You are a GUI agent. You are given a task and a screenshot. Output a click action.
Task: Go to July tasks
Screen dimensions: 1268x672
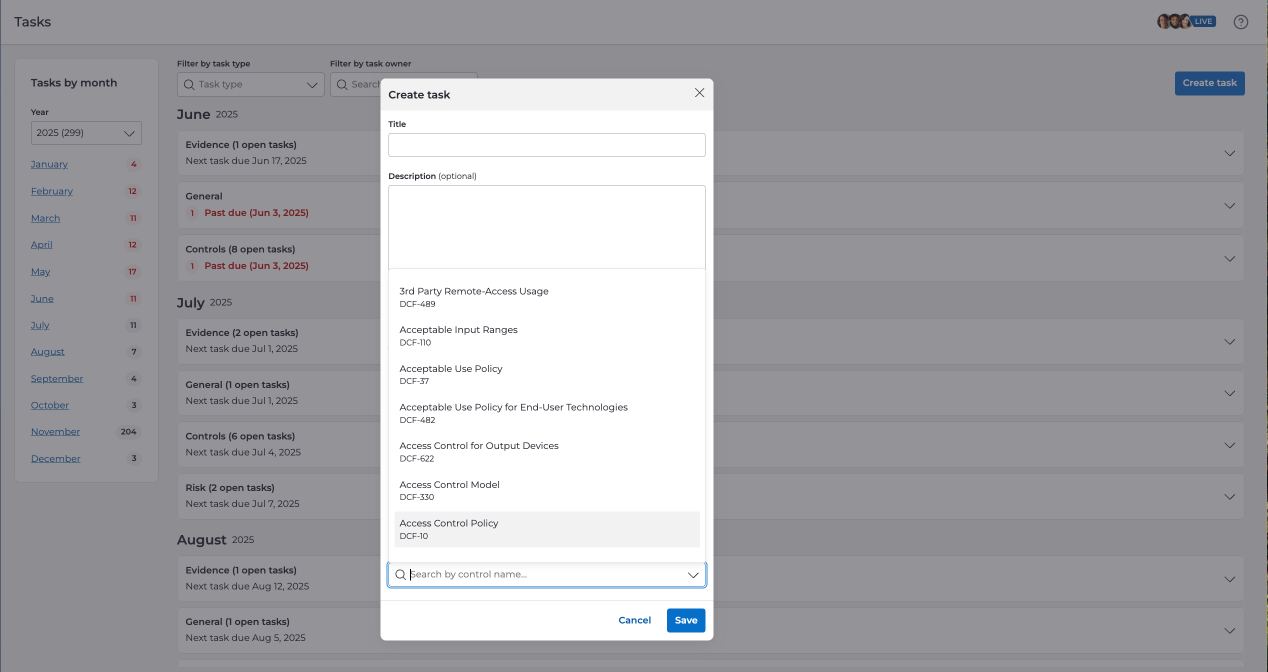coord(40,325)
